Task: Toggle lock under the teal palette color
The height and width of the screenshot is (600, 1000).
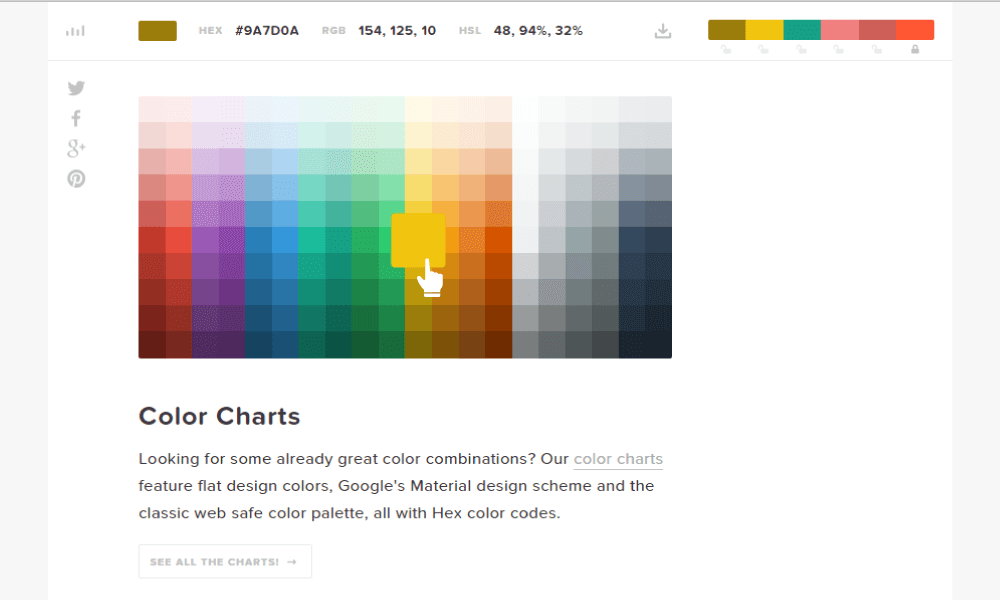Action: 802,49
